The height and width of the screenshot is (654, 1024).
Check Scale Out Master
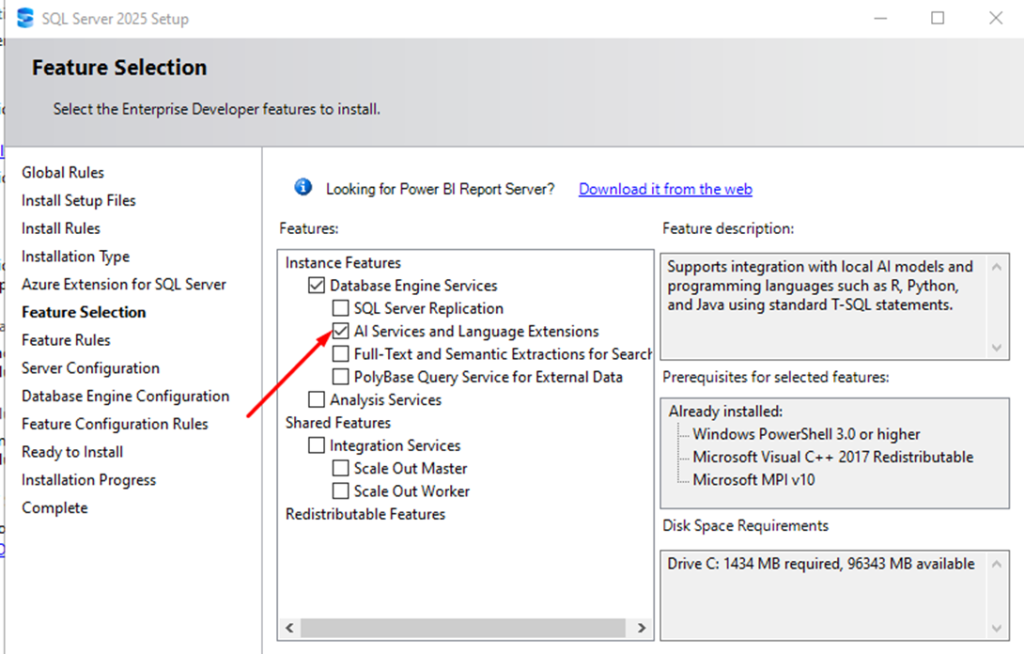click(339, 468)
